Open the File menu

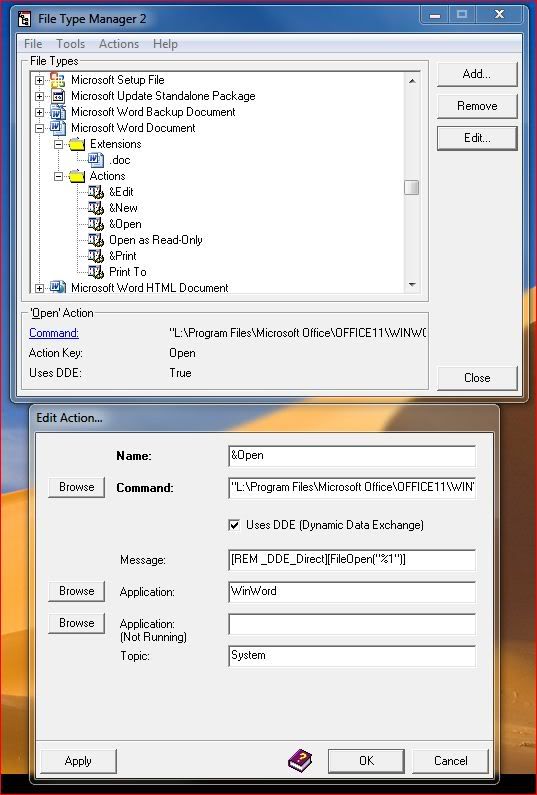click(x=33, y=44)
